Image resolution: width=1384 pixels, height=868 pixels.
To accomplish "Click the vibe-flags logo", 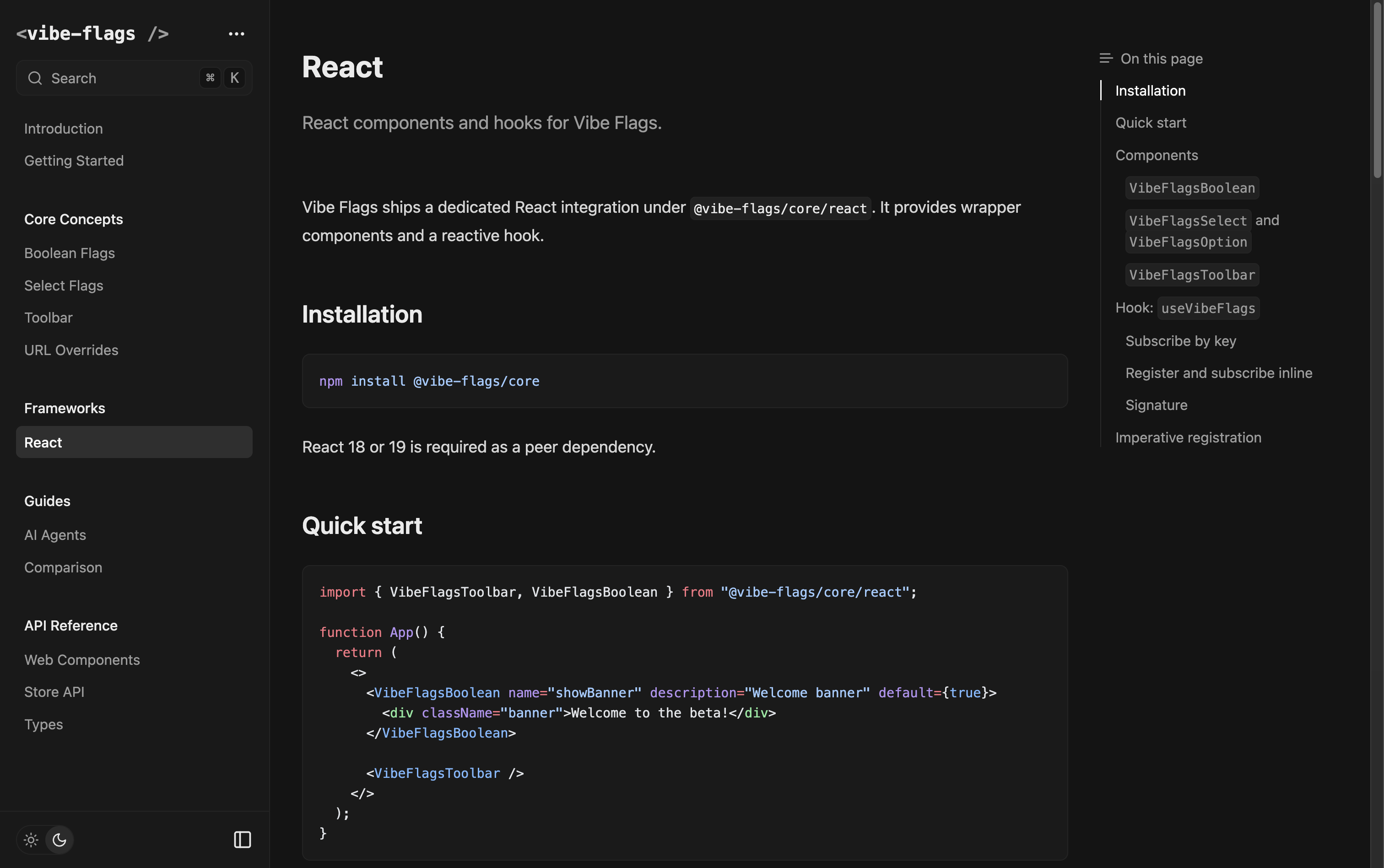I will click(x=92, y=33).
